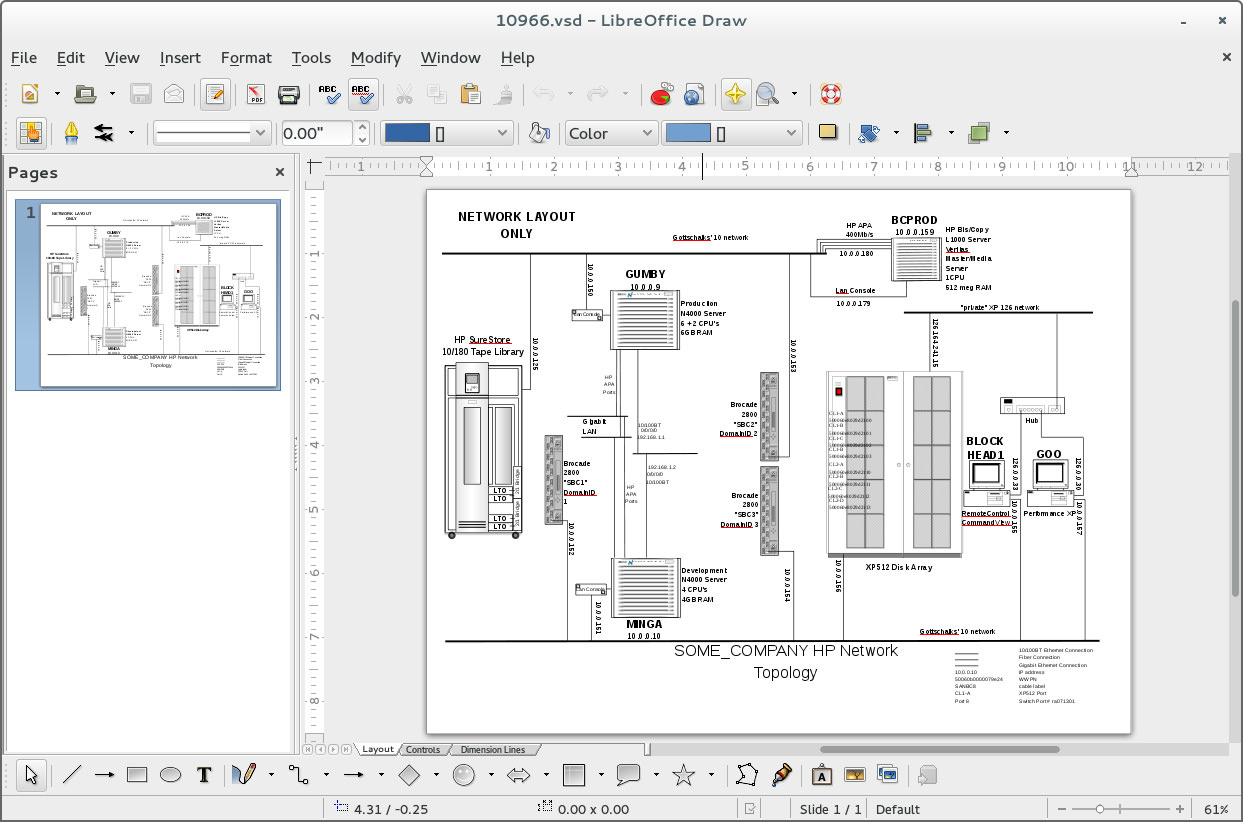This screenshot has height=822, width=1243.
Task: Select the Ellipse tool
Action: pos(170,774)
